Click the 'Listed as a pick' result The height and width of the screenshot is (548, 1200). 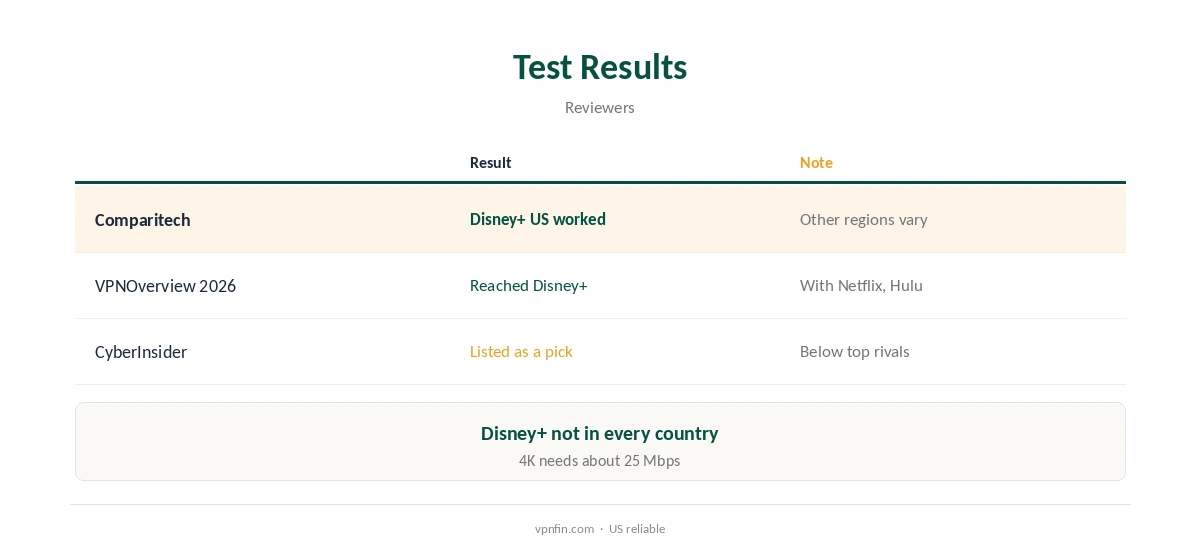[521, 351]
